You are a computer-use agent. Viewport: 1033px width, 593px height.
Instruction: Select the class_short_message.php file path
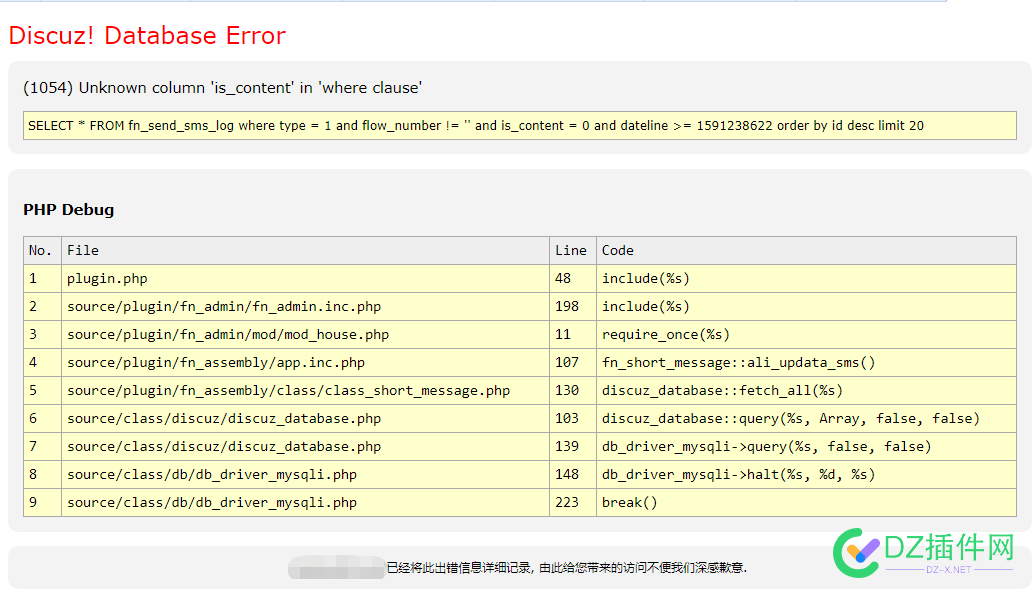pyautogui.click(x=289, y=391)
